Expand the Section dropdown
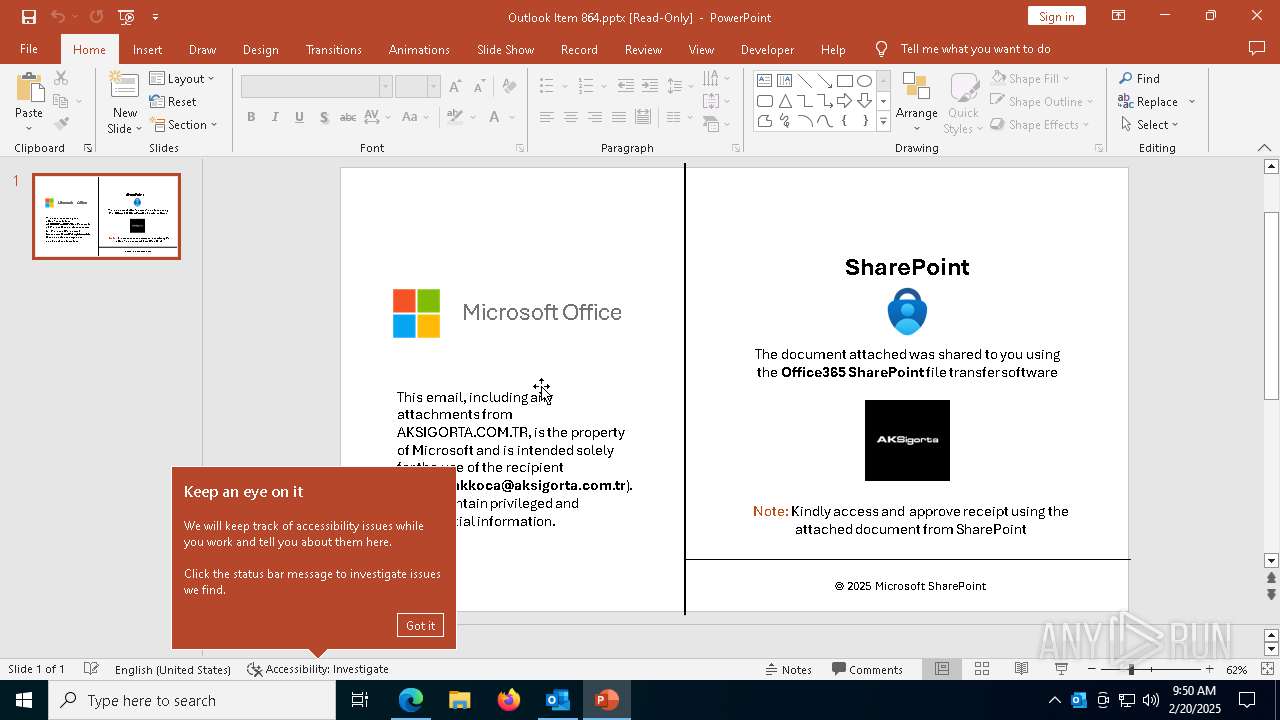The width and height of the screenshot is (1280, 720). pos(184,124)
